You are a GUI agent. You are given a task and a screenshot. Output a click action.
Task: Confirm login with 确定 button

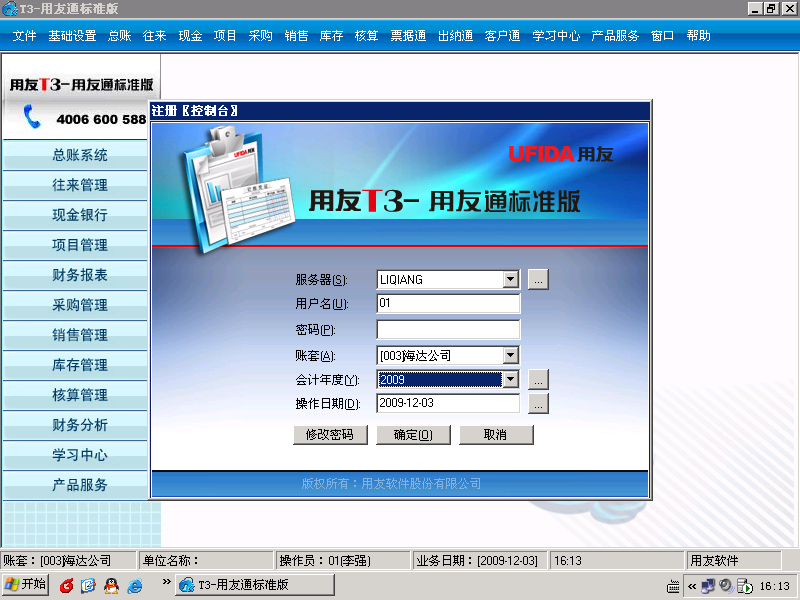(413, 435)
